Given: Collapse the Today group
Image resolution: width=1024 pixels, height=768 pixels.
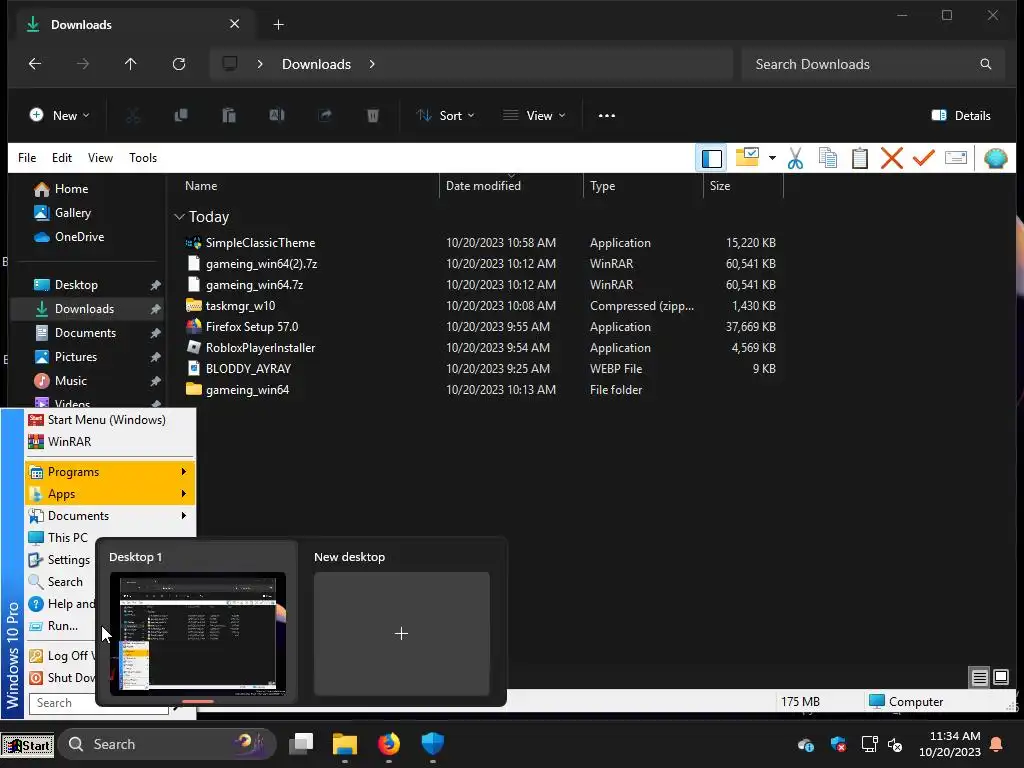Looking at the screenshot, I should pos(180,217).
